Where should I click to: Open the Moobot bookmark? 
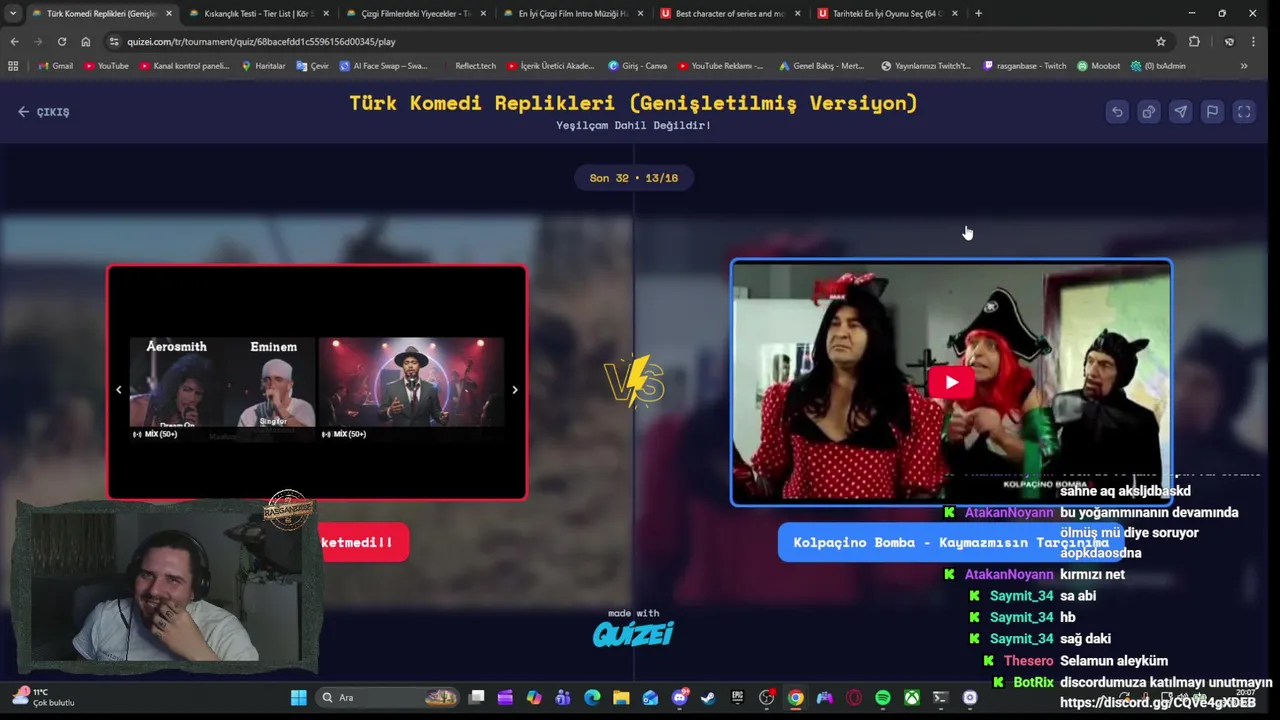click(1098, 66)
